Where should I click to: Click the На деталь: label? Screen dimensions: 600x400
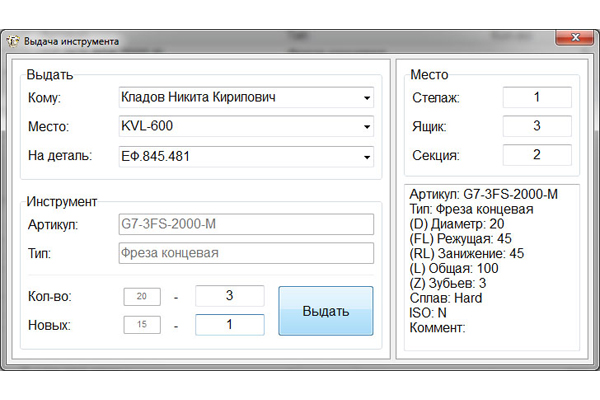point(60,156)
